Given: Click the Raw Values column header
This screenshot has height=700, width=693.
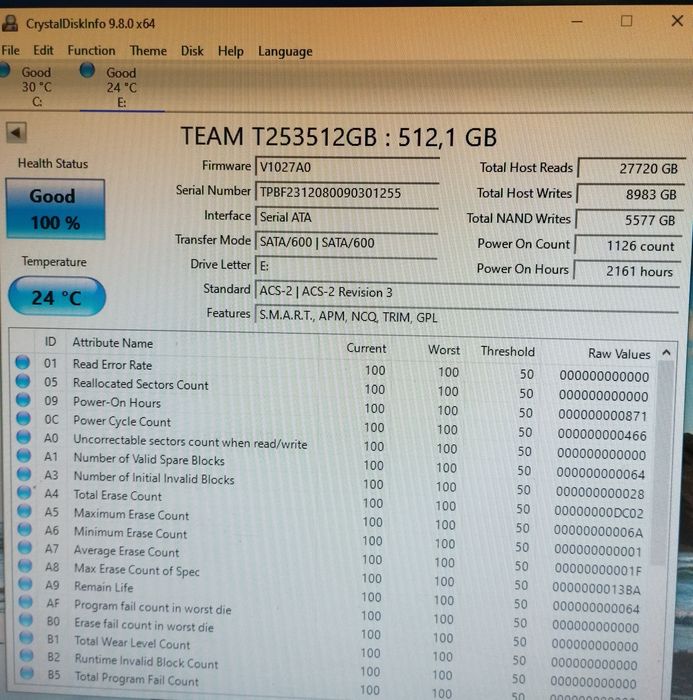Looking at the screenshot, I should (x=619, y=354).
